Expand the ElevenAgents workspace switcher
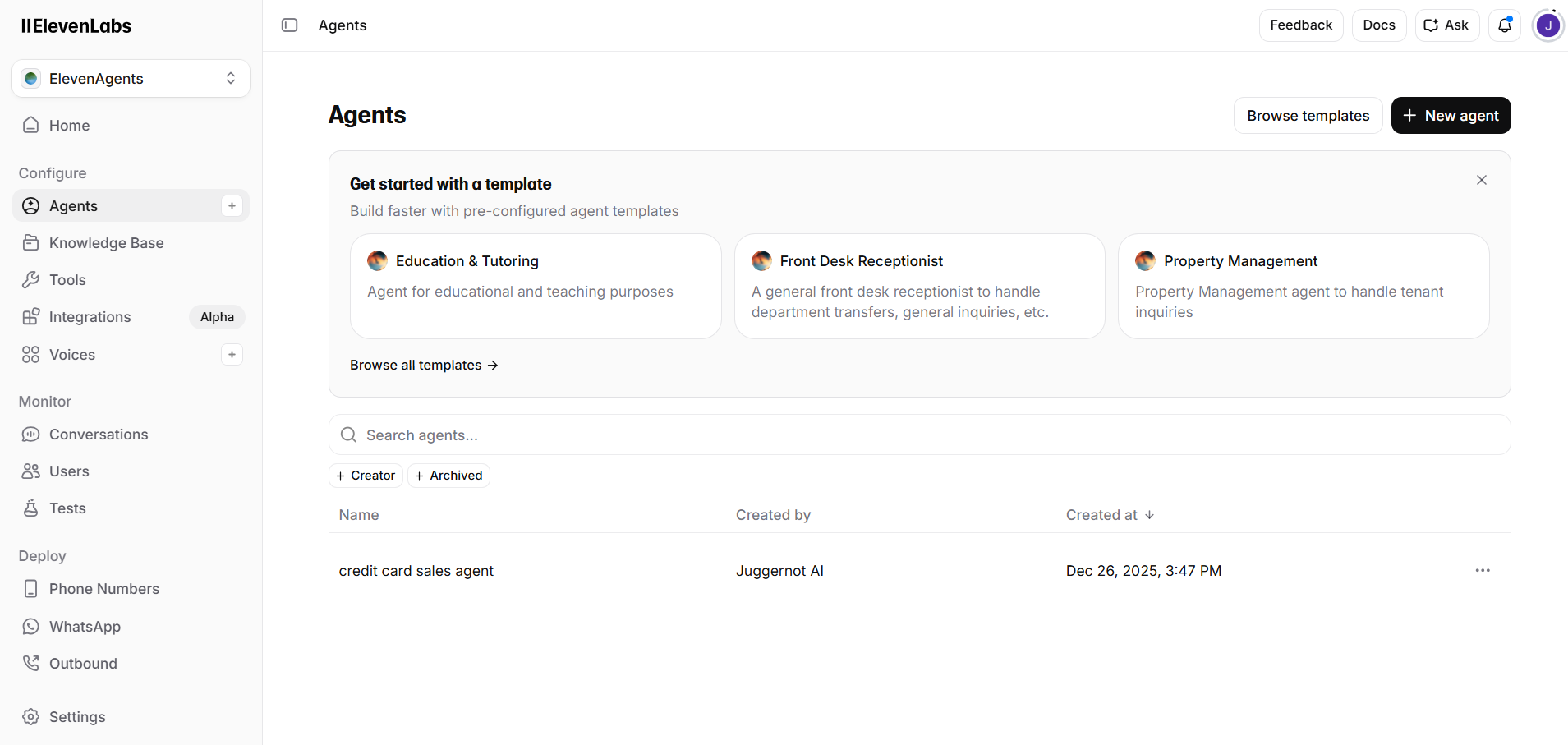1568x745 pixels. (x=131, y=79)
